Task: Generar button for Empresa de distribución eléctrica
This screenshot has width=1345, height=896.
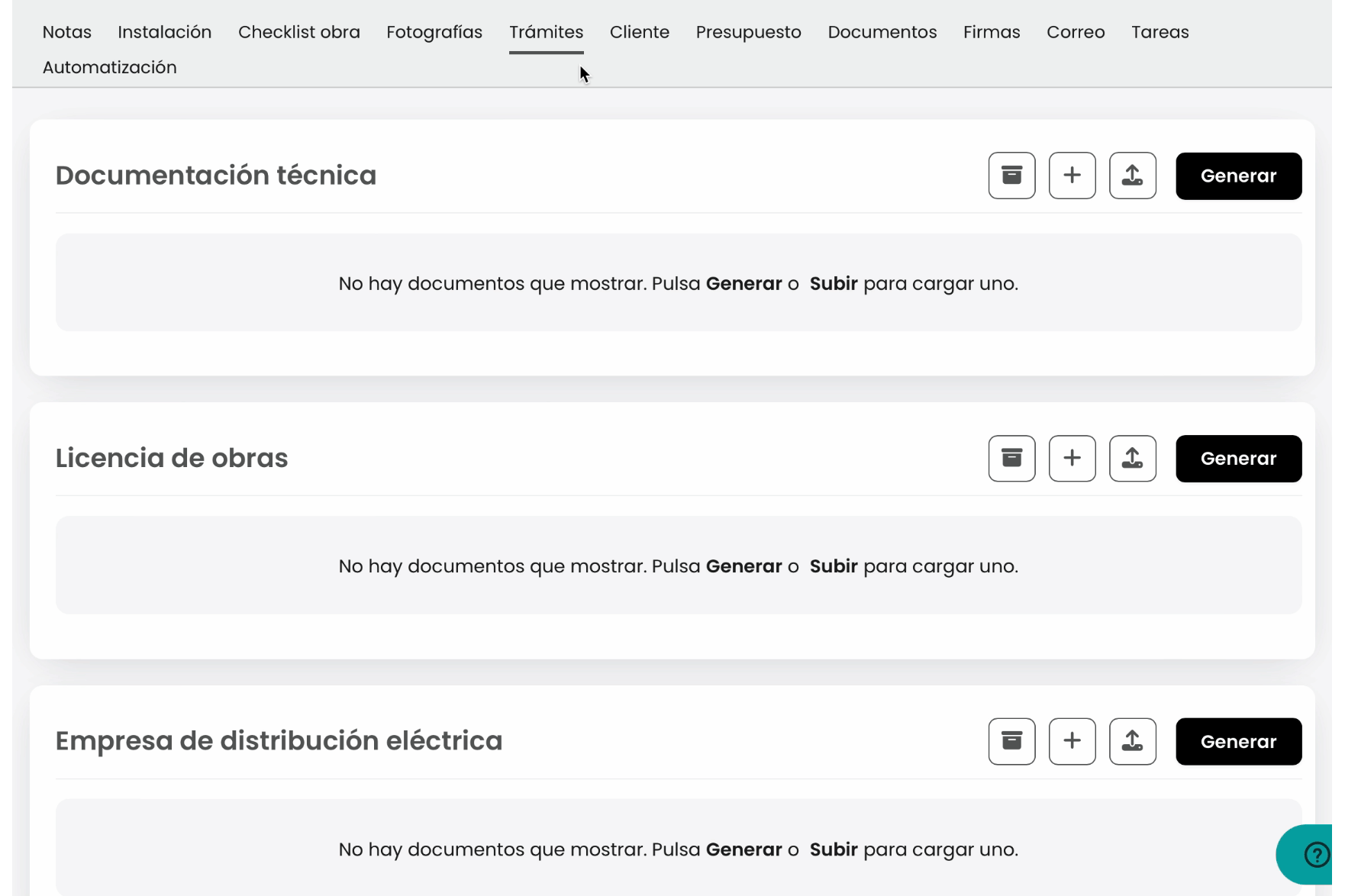Action: [x=1238, y=741]
